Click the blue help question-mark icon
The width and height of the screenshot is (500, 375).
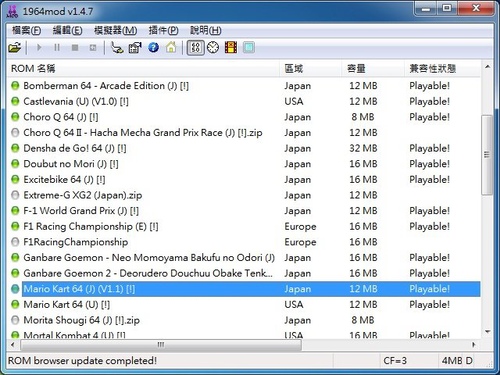[x=153, y=48]
